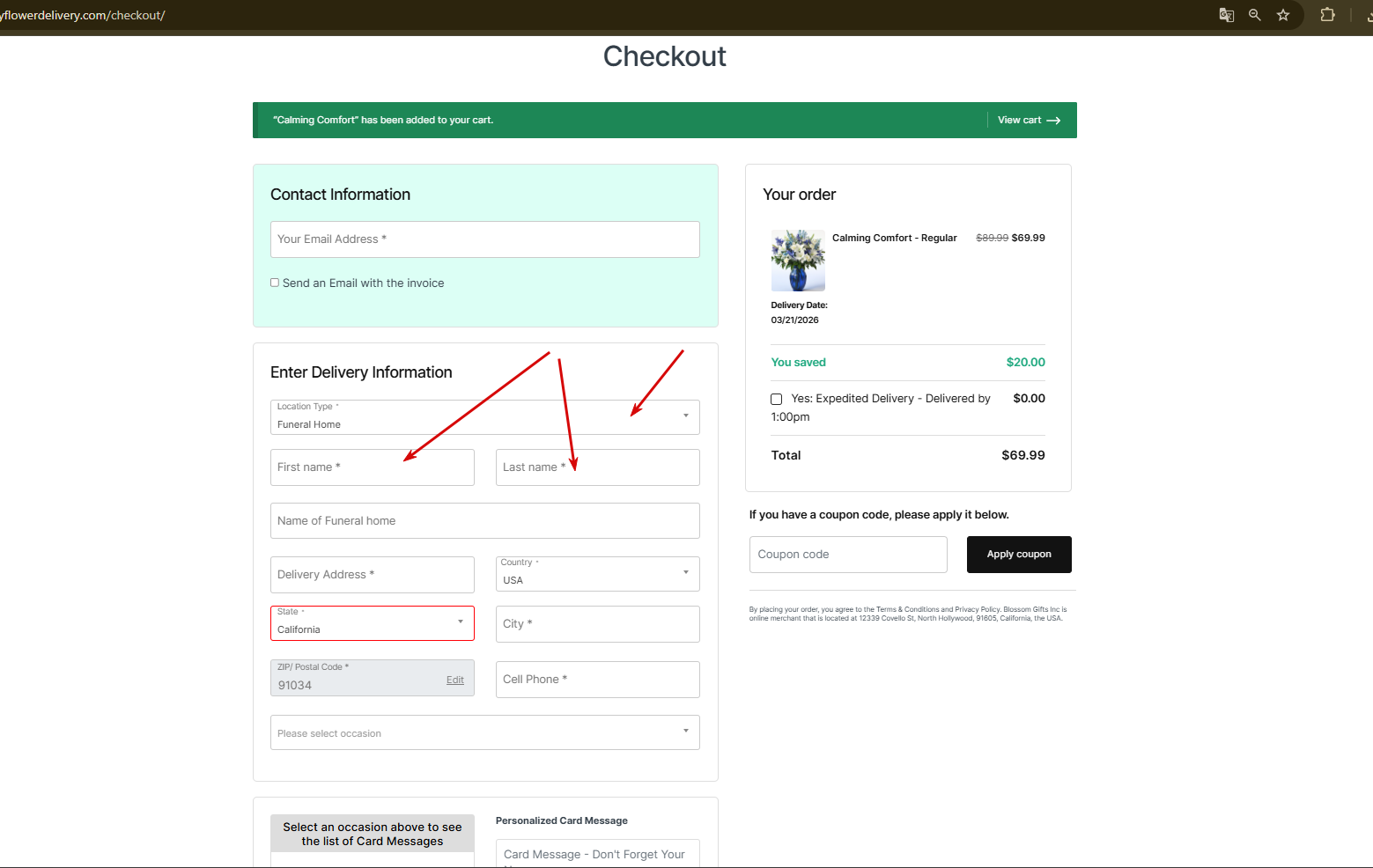Click the Calming Comfort bouquet thumbnail
The width and height of the screenshot is (1373, 868).
pos(798,261)
